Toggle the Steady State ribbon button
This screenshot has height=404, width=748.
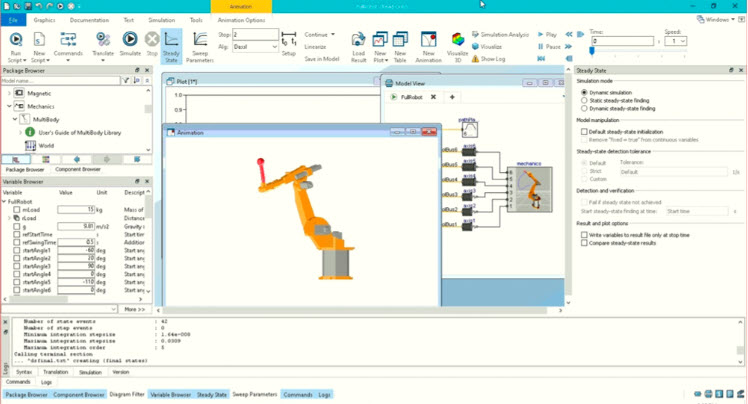[x=172, y=44]
